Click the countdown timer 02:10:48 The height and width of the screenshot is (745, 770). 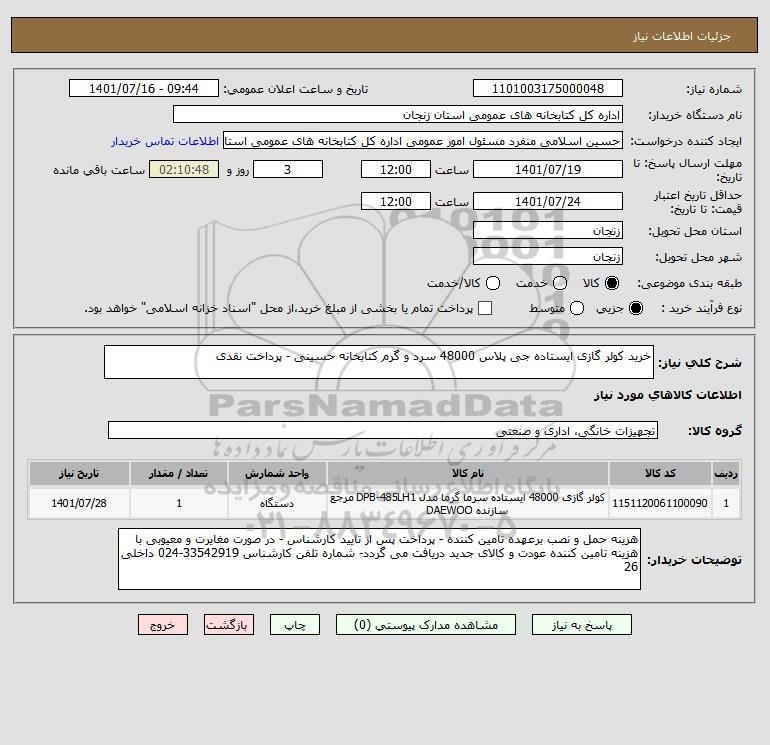point(184,169)
